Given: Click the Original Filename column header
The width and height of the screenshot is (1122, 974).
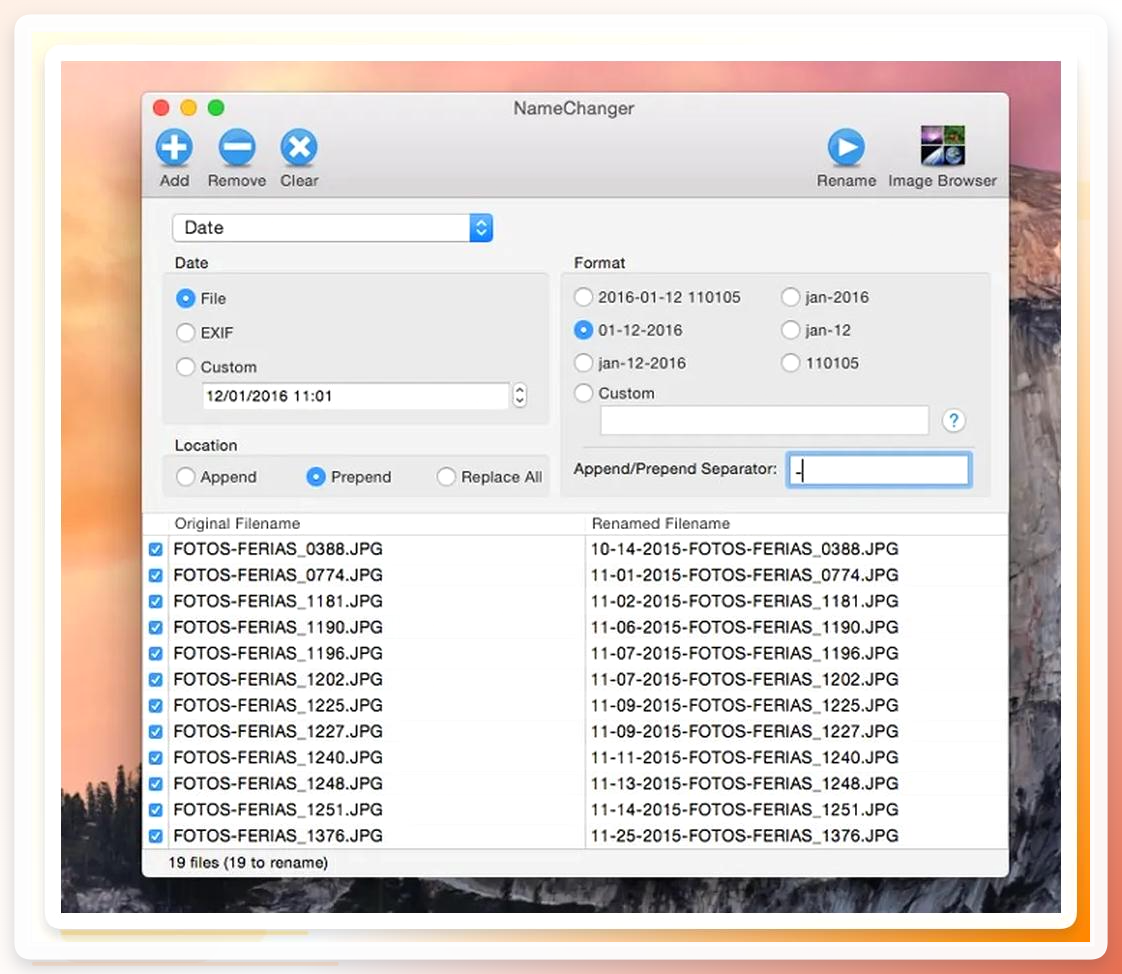Looking at the screenshot, I should click(237, 524).
